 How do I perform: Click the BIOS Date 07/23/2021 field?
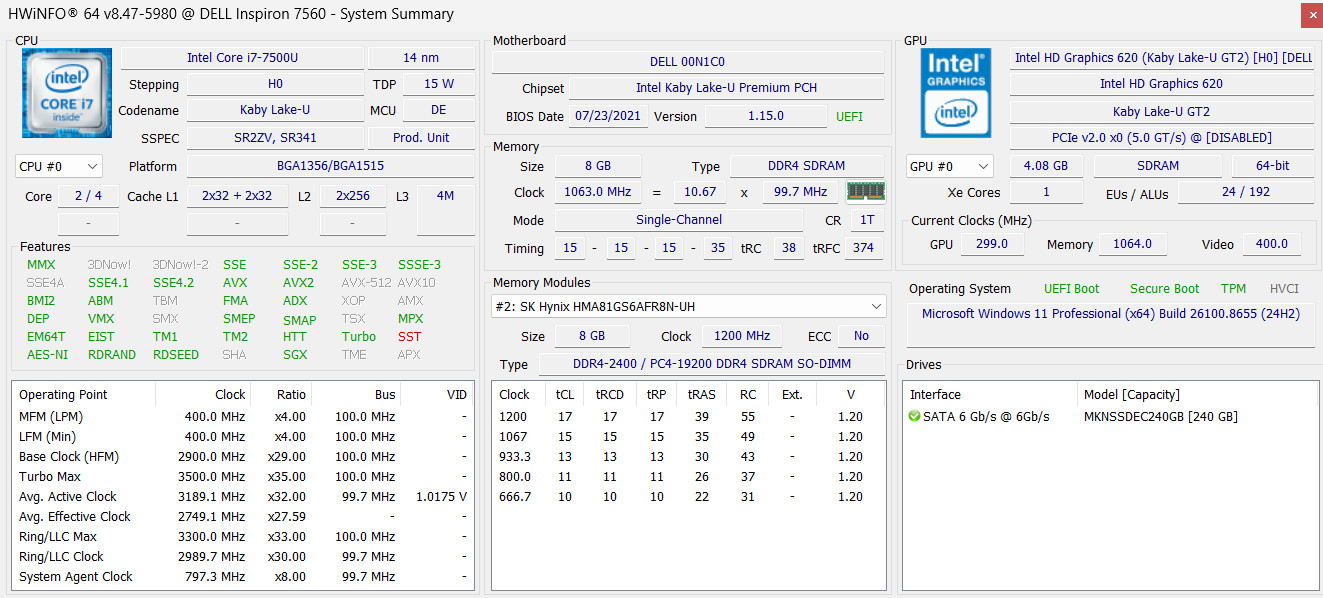(609, 116)
